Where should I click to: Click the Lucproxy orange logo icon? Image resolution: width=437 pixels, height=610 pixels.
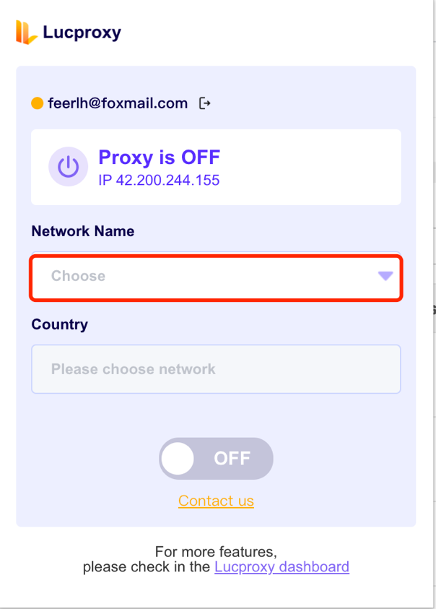click(x=26, y=32)
